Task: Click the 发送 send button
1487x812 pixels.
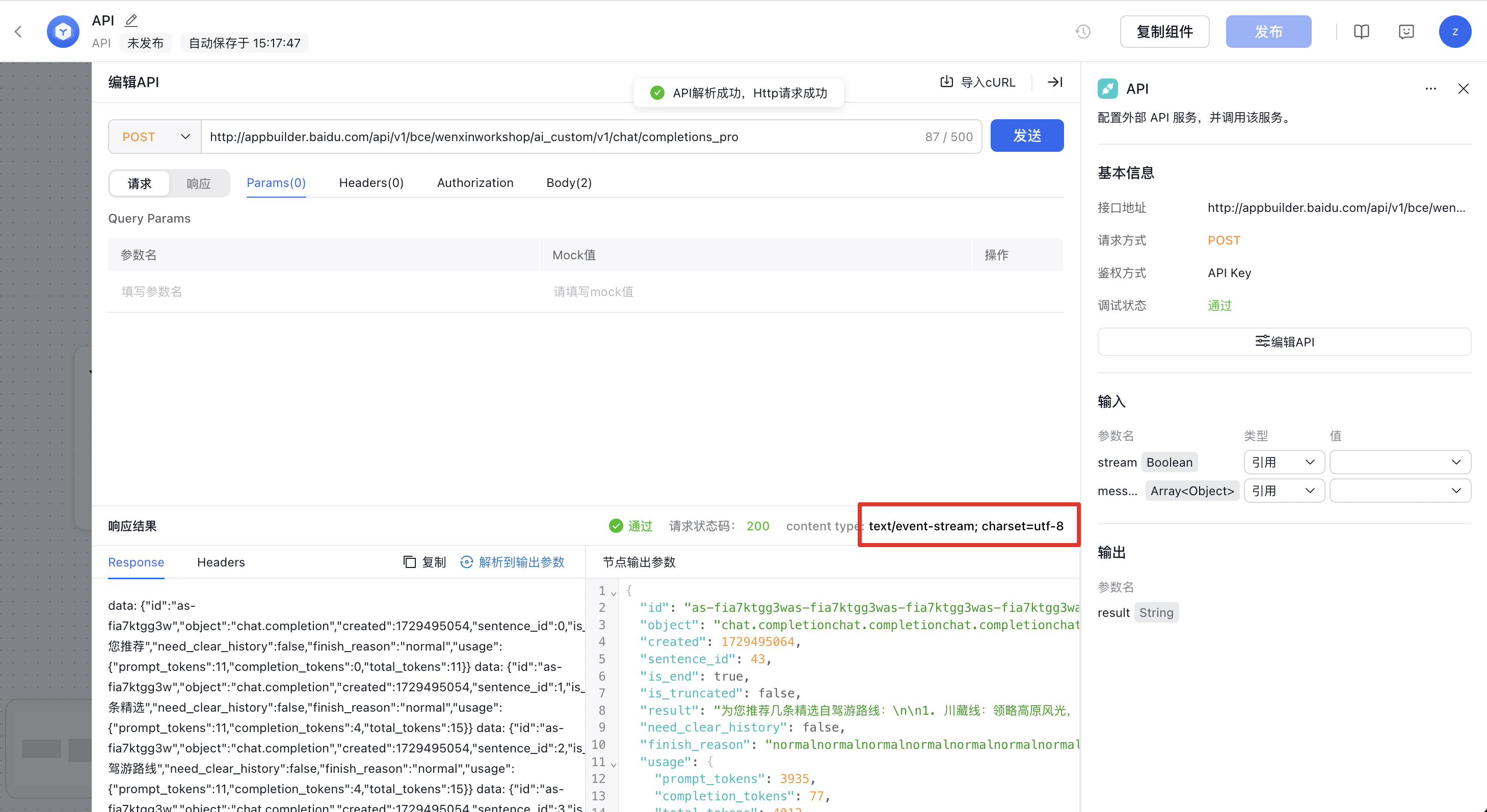Action: pyautogui.click(x=1027, y=136)
